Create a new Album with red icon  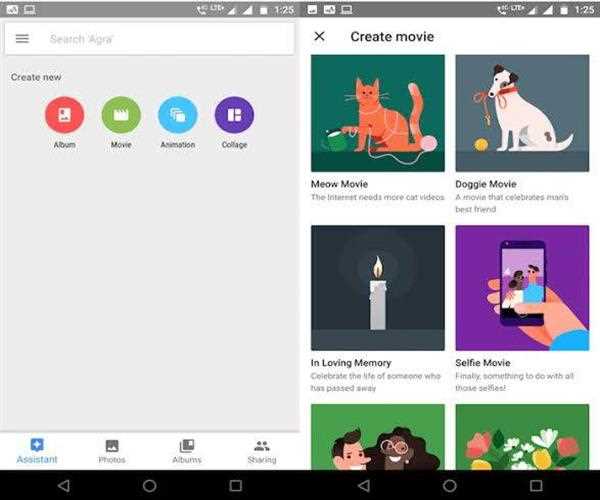pyautogui.click(x=64, y=115)
